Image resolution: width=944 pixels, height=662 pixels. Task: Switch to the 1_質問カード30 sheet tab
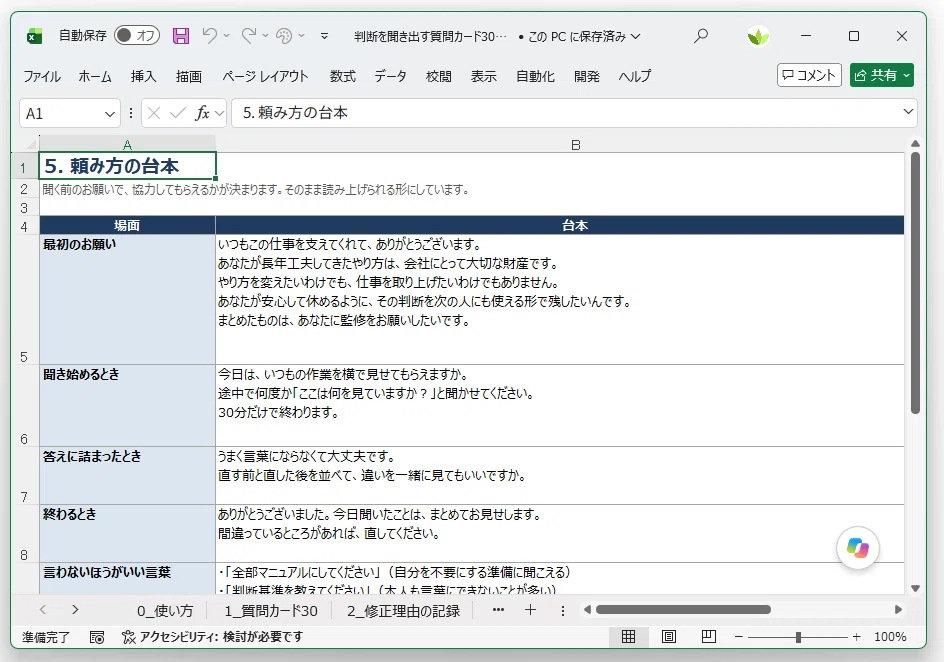(x=271, y=611)
